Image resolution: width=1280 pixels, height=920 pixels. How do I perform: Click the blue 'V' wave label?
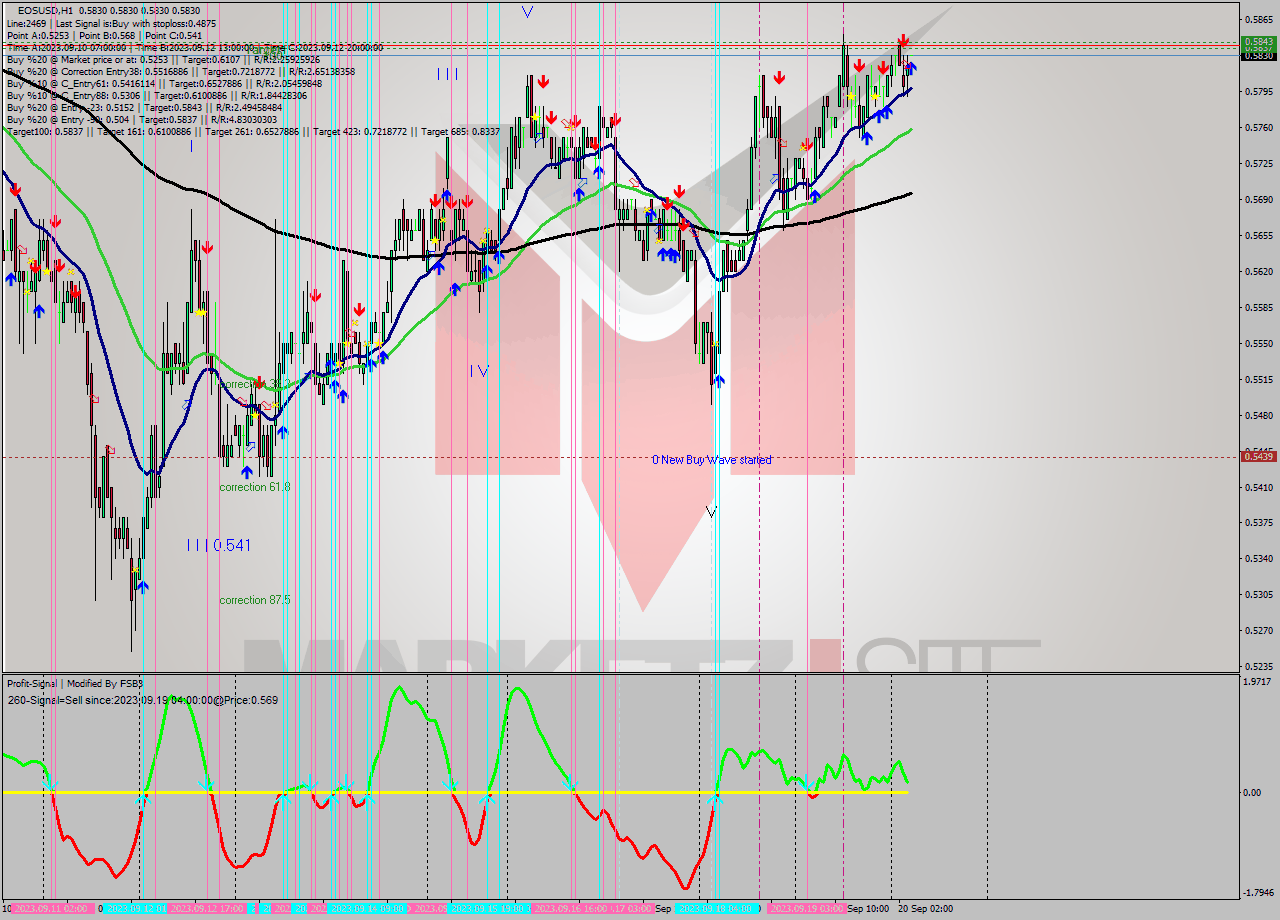pos(527,12)
